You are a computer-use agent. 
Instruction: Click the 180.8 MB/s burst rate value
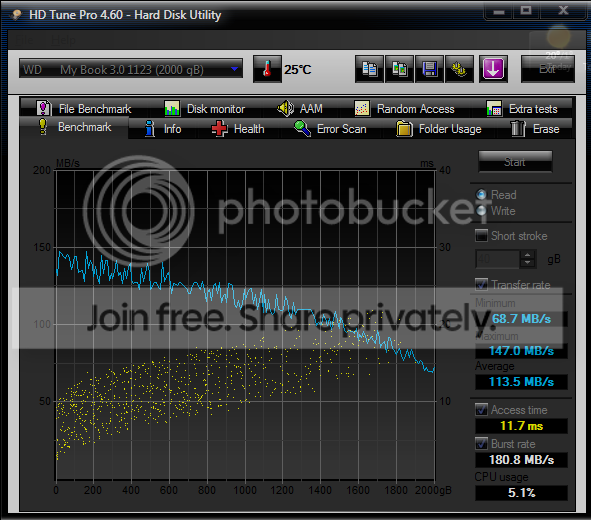(x=521, y=460)
